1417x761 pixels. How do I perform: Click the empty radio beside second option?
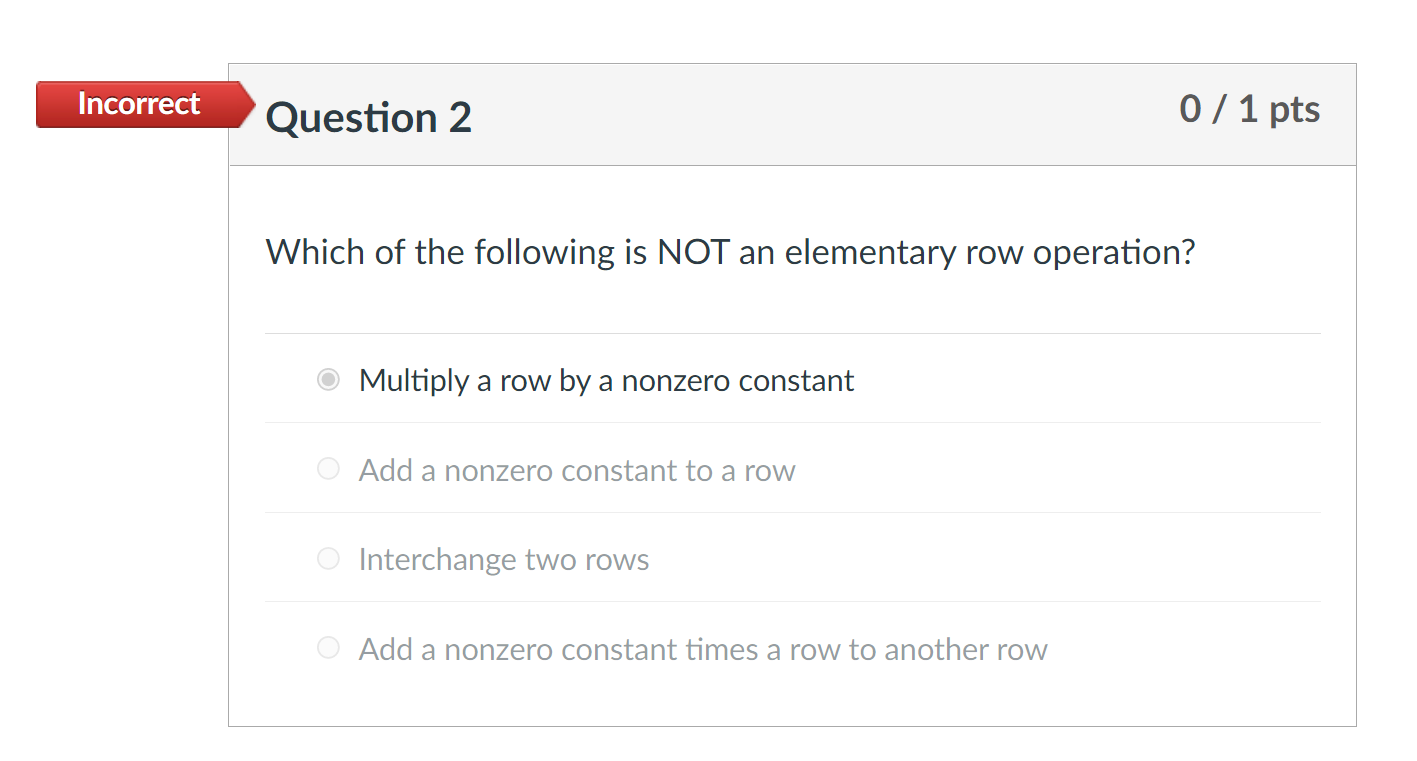coord(328,468)
